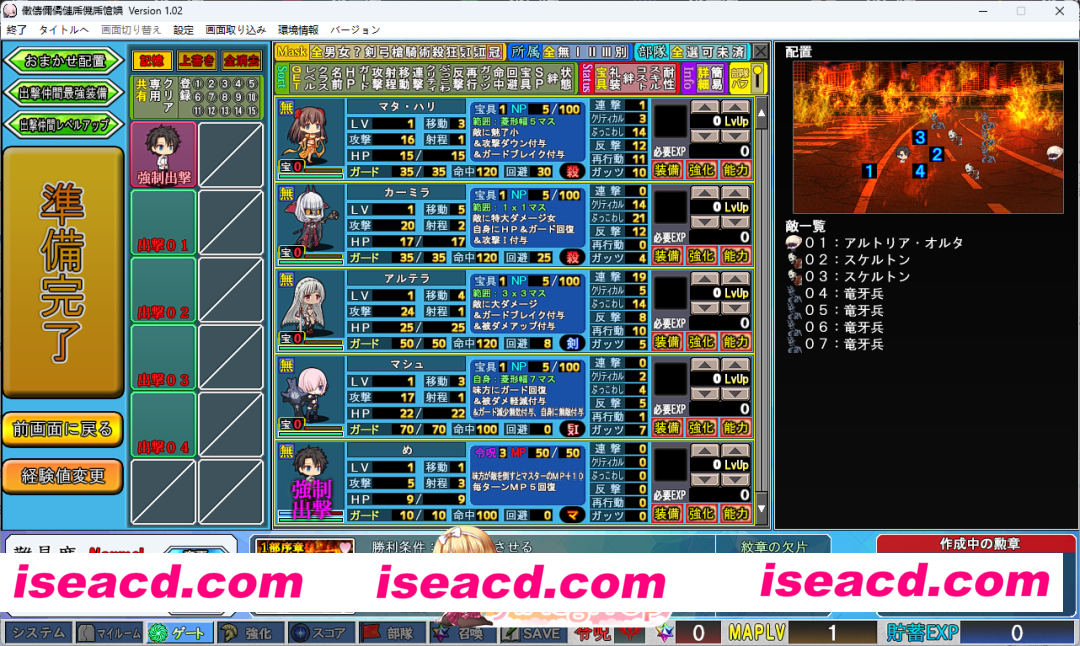Open ゲート in the bottom bar
This screenshot has width=1080, height=646.
180,633
